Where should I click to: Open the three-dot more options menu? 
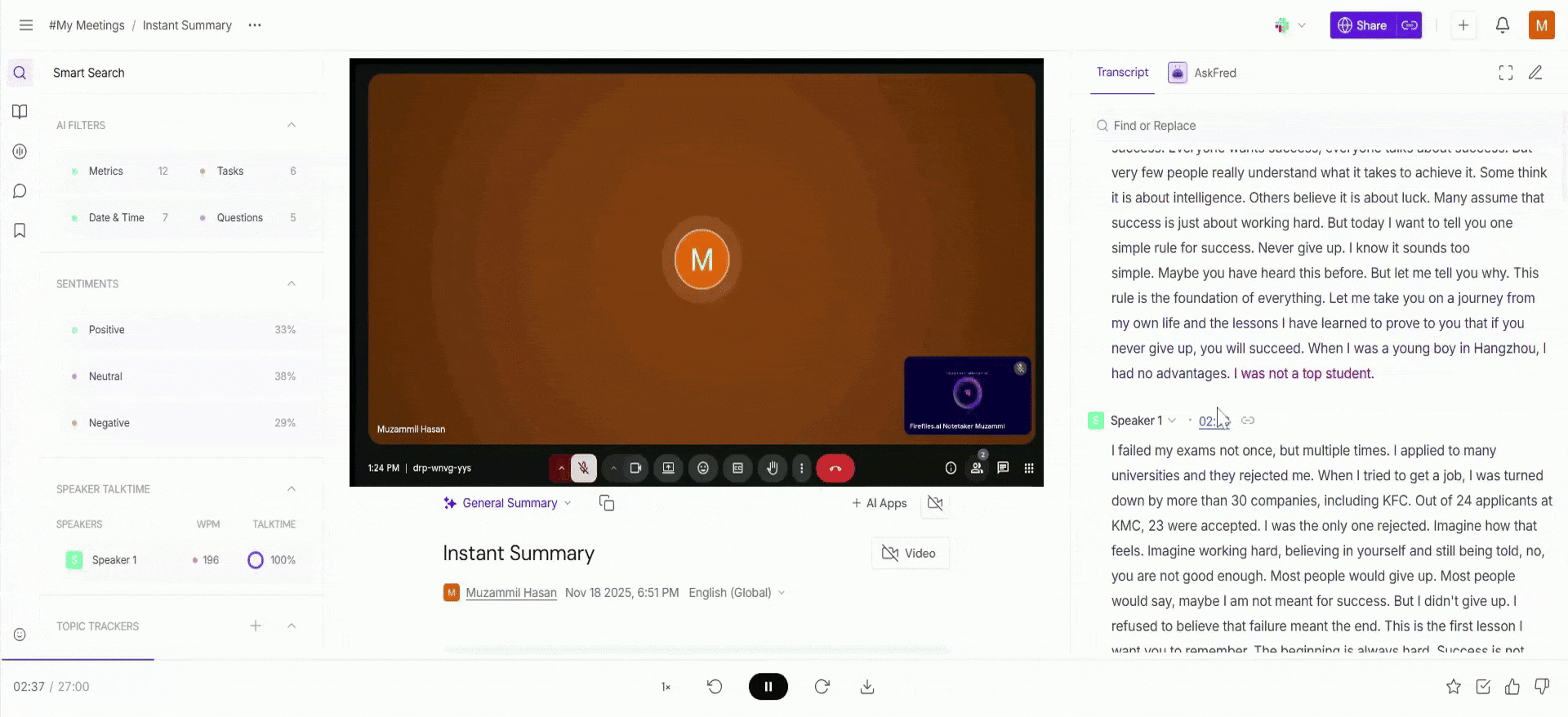[255, 25]
